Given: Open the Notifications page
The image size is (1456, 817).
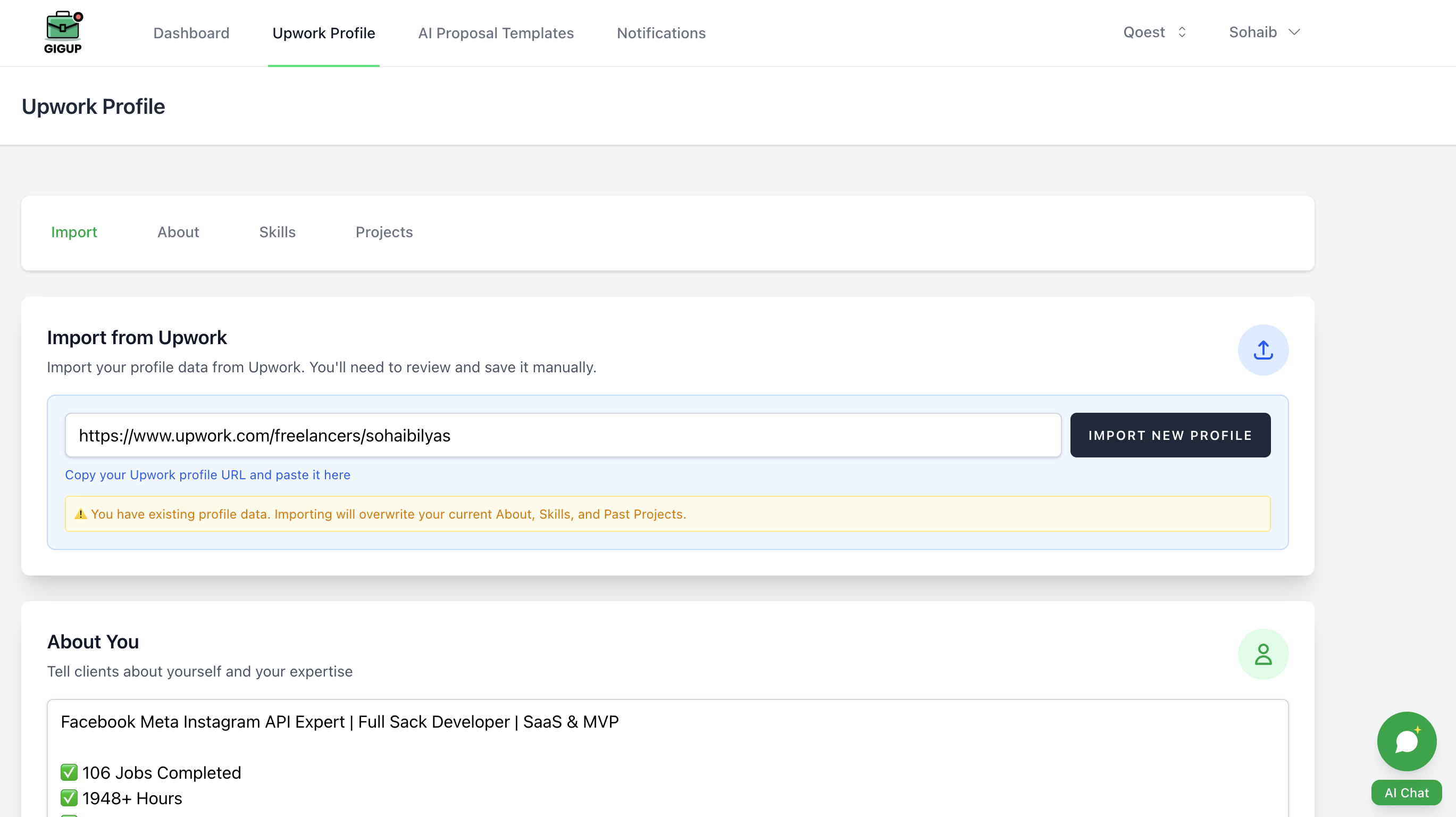Looking at the screenshot, I should 661,33.
